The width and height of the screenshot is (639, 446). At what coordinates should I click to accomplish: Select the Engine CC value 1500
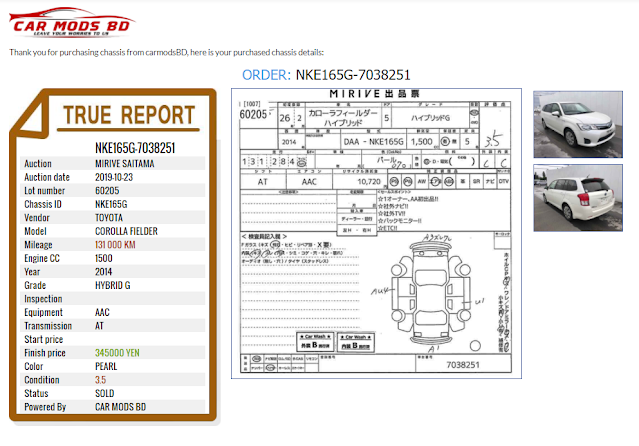click(104, 258)
